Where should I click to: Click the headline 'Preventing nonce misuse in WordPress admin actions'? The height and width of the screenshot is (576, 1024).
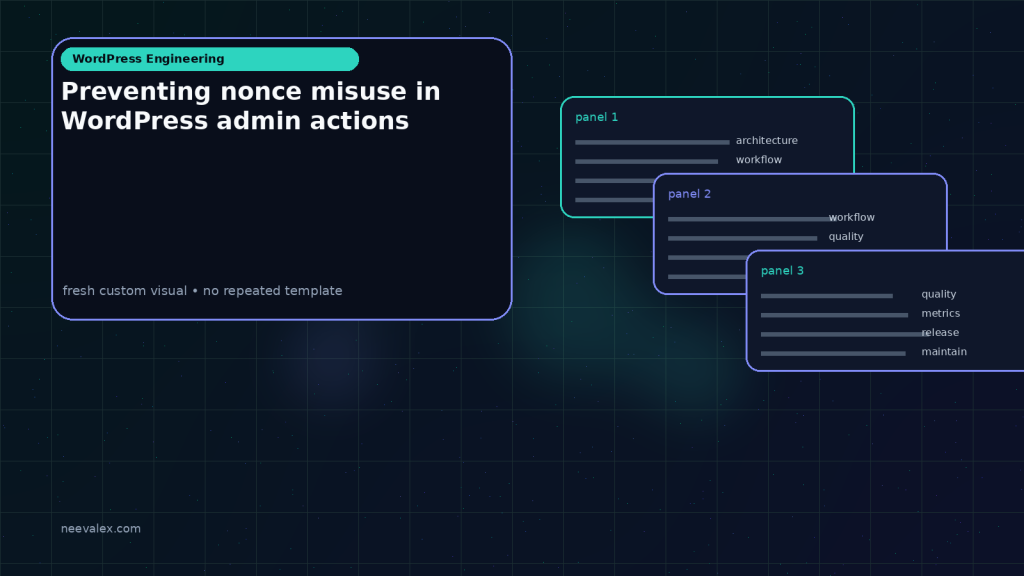(251, 106)
